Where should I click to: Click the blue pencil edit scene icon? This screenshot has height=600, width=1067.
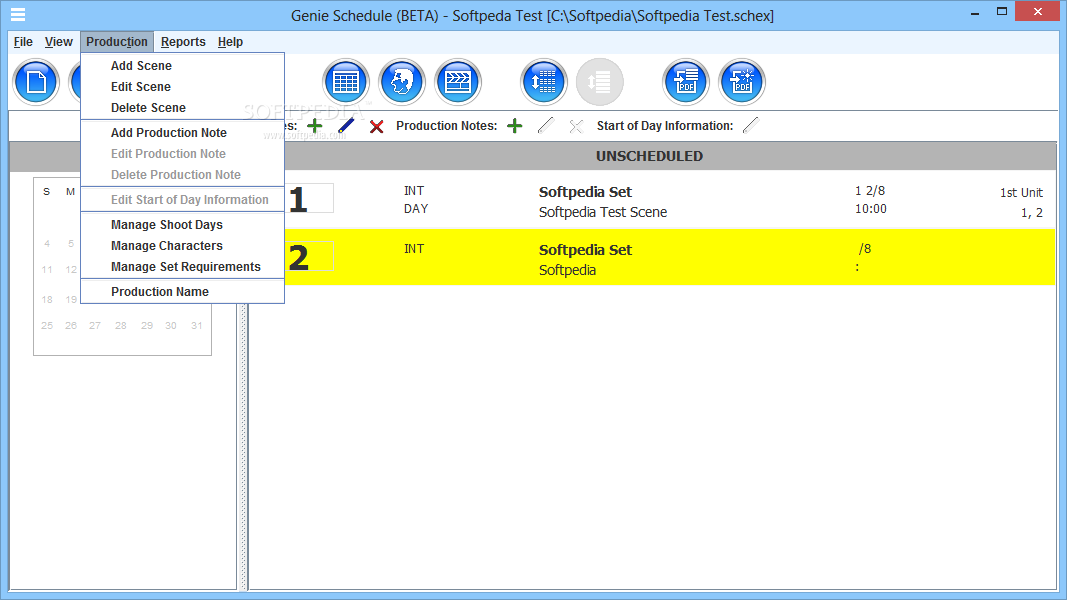pyautogui.click(x=346, y=126)
